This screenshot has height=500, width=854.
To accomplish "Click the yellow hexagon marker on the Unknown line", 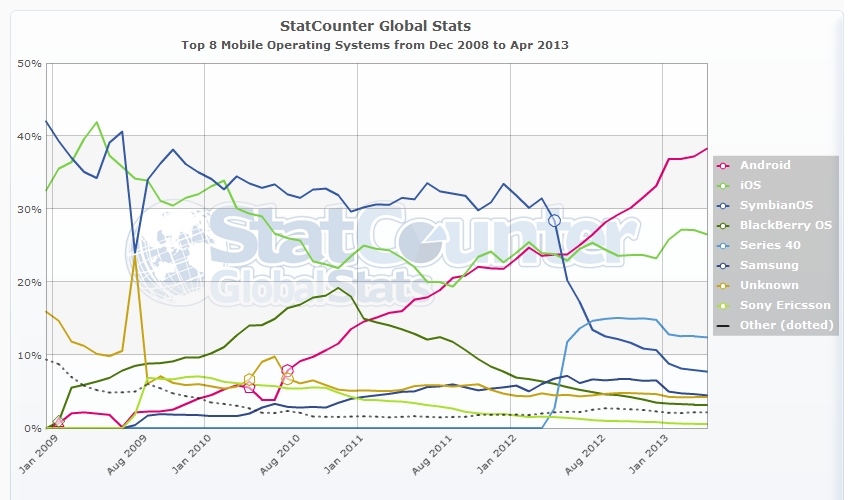I will pyautogui.click(x=249, y=379).
